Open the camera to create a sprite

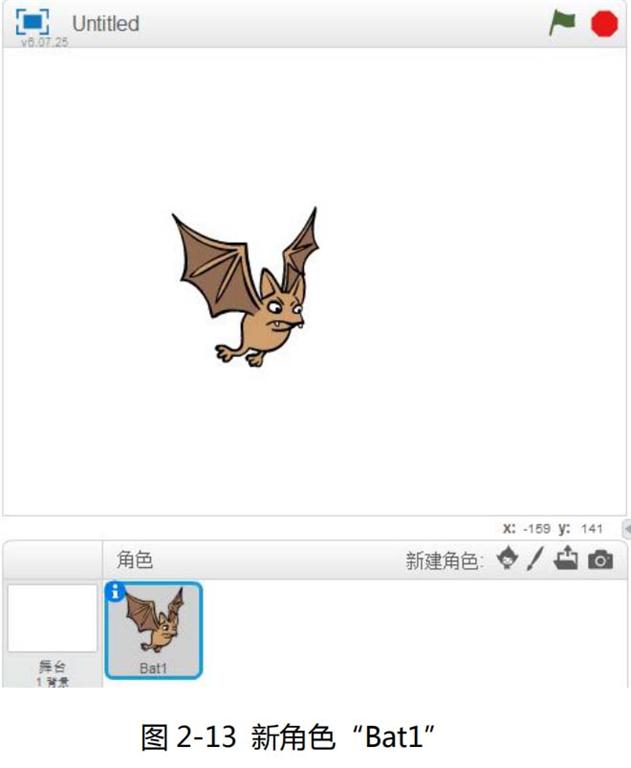coord(600,560)
